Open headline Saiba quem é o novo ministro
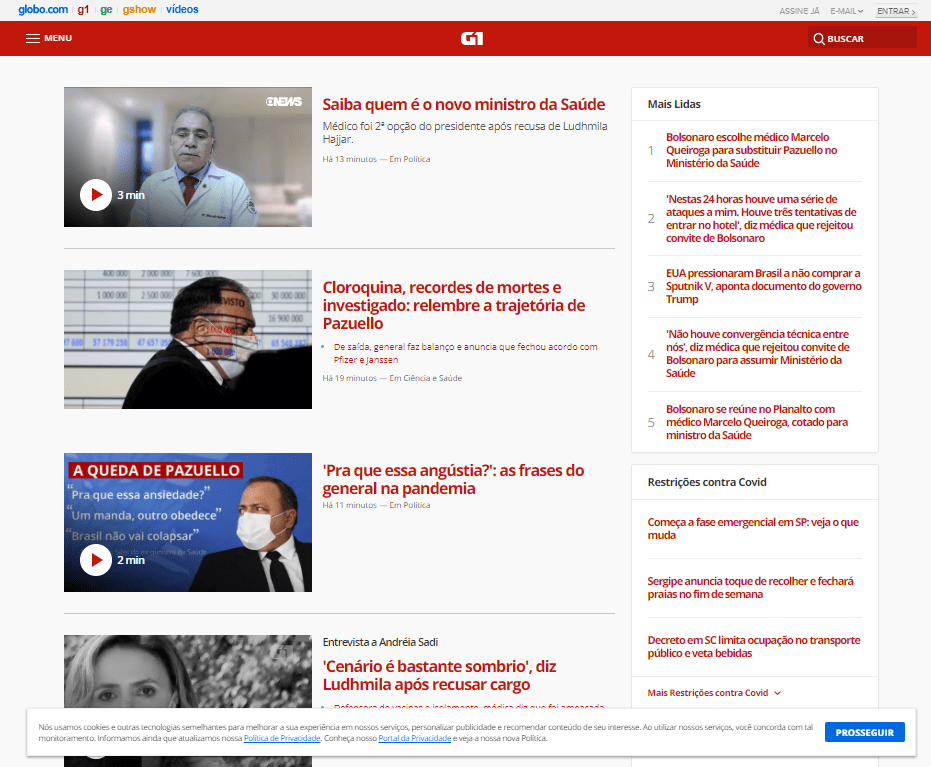This screenshot has height=767, width=931. pyautogui.click(x=464, y=104)
